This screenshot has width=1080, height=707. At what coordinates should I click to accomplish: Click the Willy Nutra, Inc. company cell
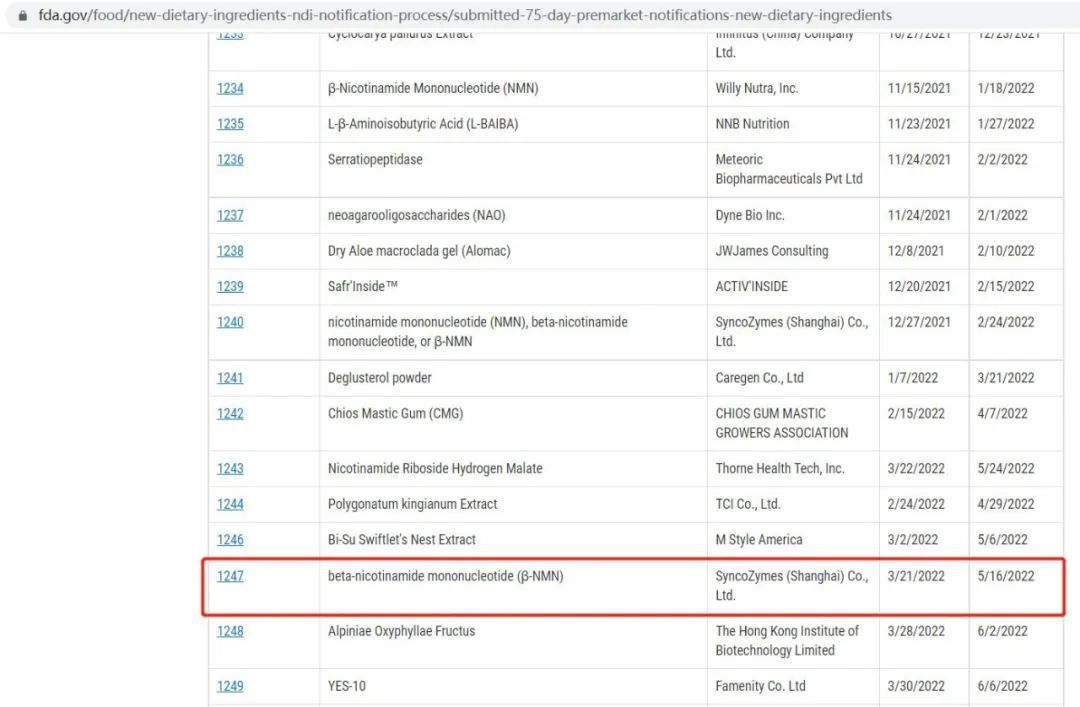click(x=793, y=88)
